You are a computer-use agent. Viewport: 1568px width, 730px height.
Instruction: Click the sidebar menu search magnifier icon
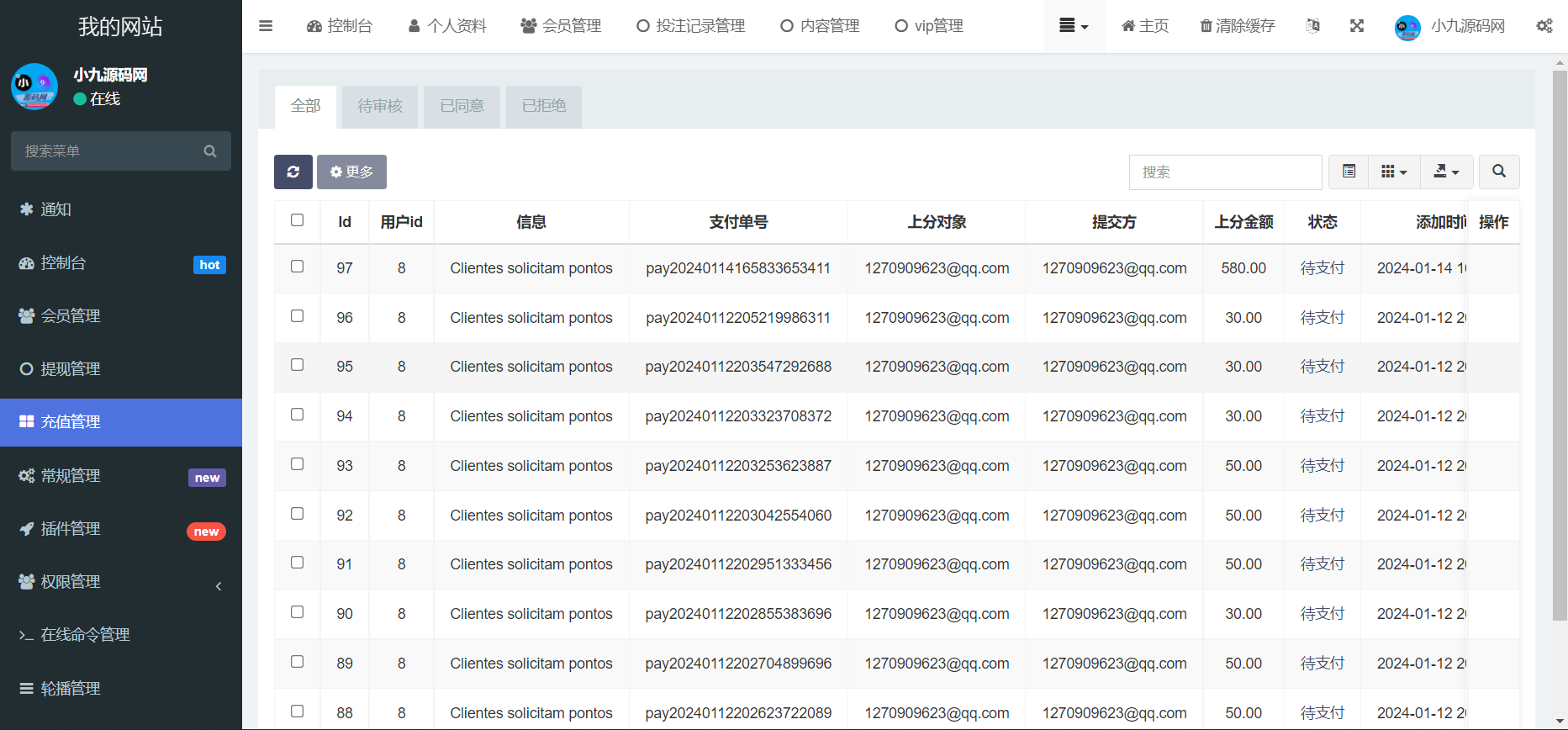[x=210, y=151]
